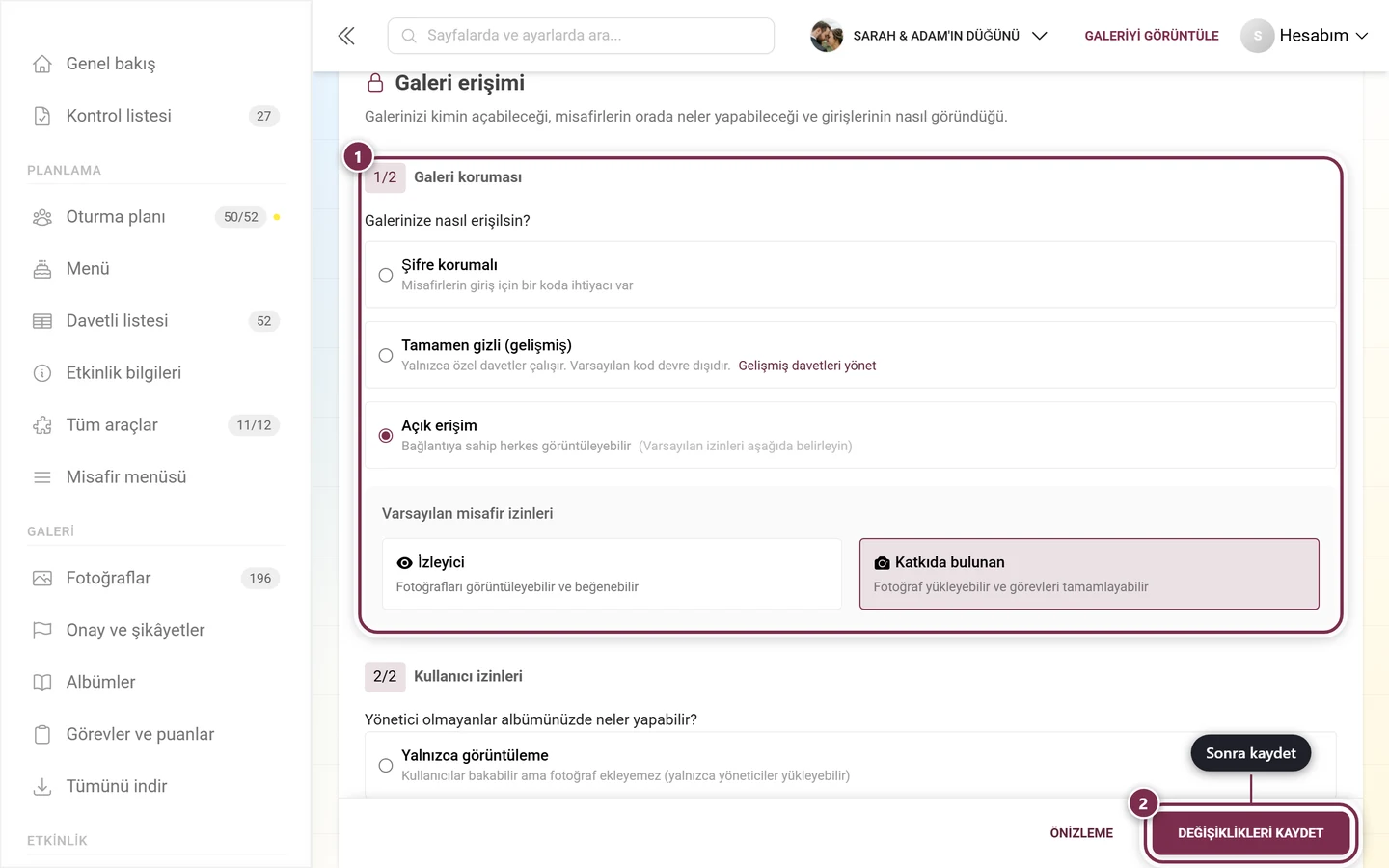Click the Tüm araçlar puzzle icon
This screenshot has height=868, width=1389.
tap(42, 425)
